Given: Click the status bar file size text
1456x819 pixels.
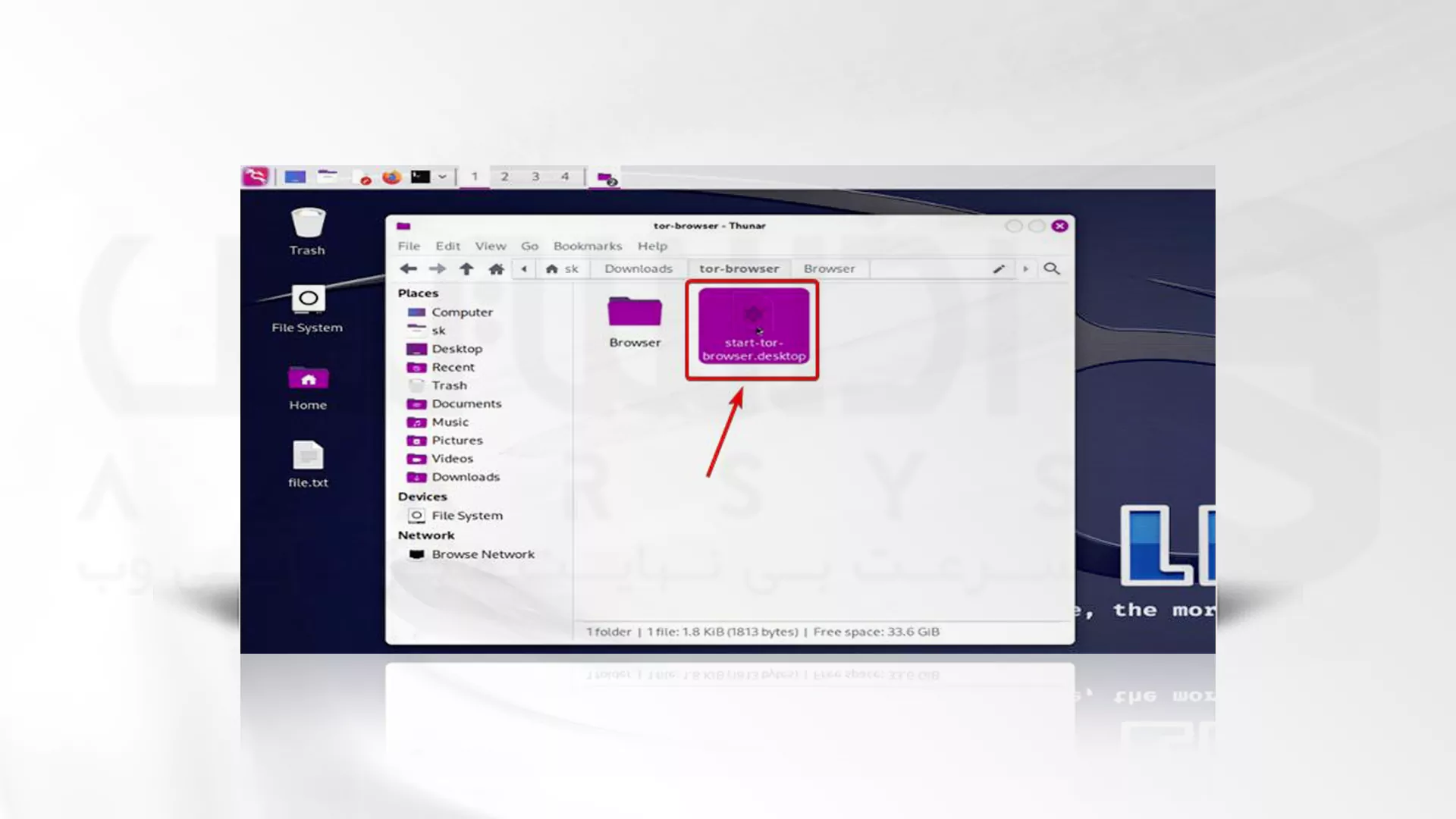Looking at the screenshot, I should click(x=723, y=632).
